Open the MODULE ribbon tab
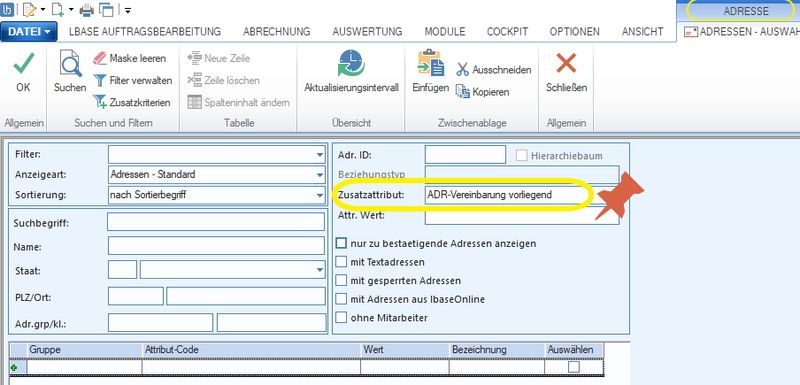Screen dimensions: 800x385 click(445, 32)
